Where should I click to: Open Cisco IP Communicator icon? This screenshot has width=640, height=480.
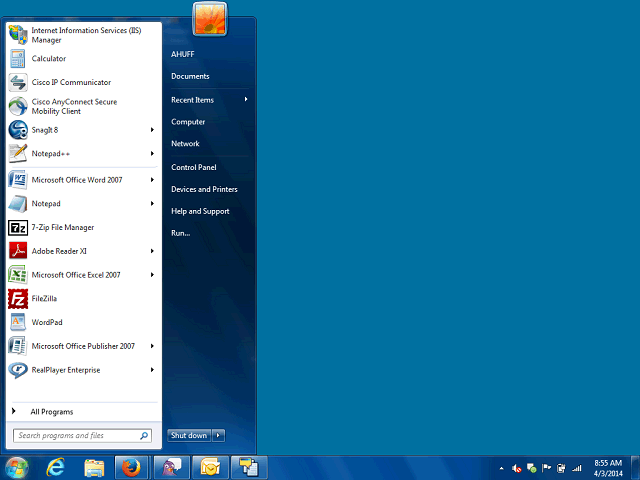(18, 82)
